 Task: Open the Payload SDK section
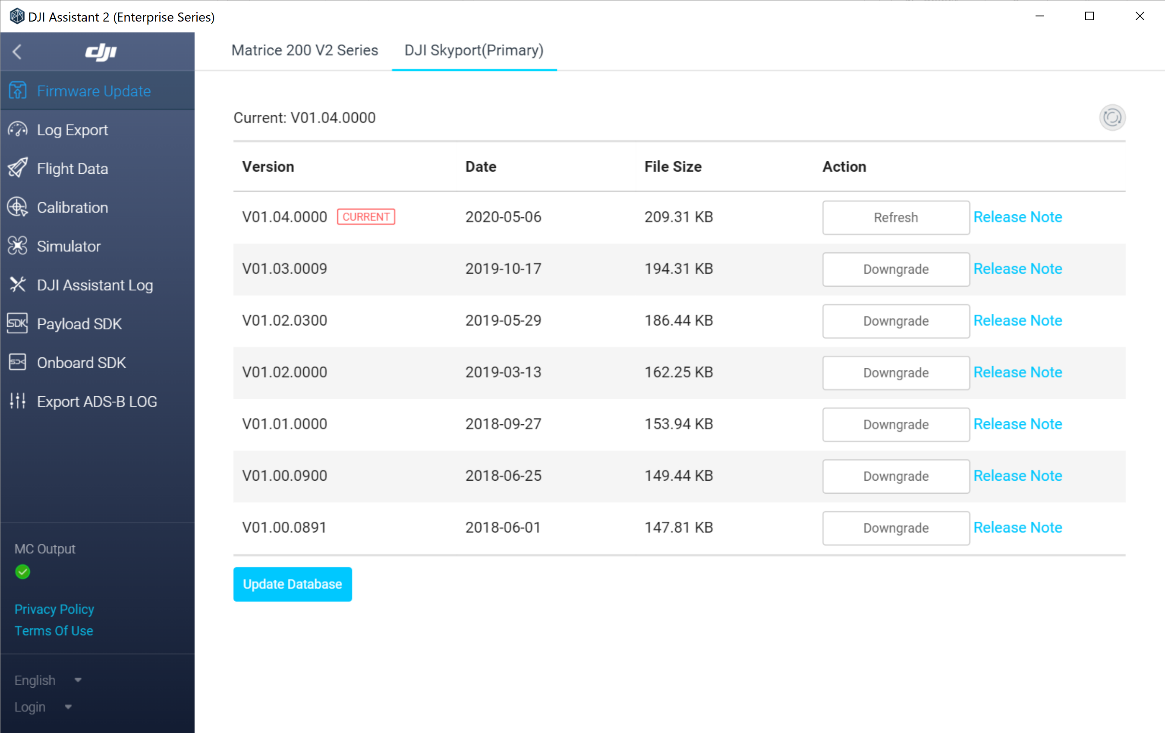[x=97, y=324]
